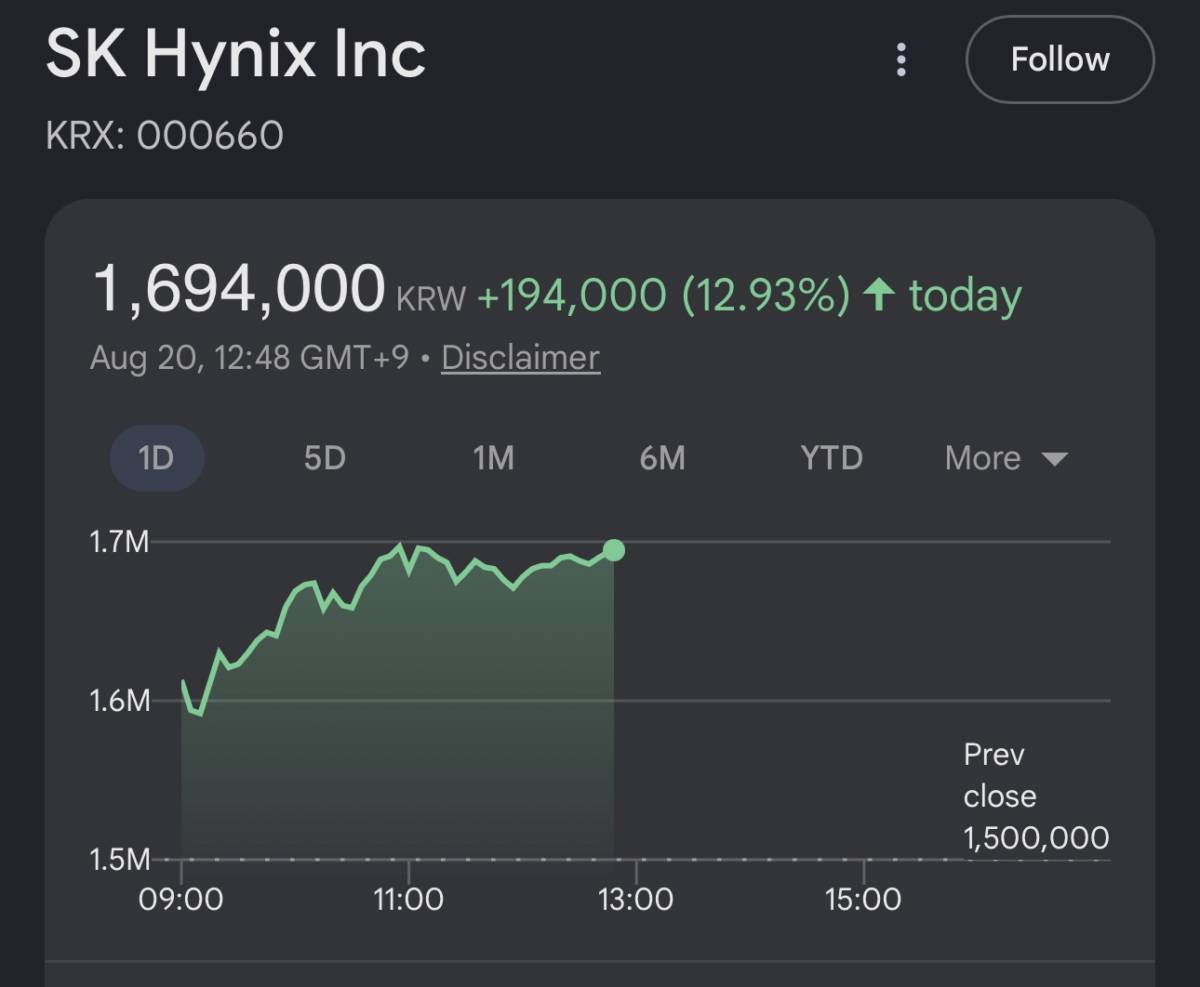1200x987 pixels.
Task: Click the Prev close 1,500,000 label
Action: click(1036, 796)
